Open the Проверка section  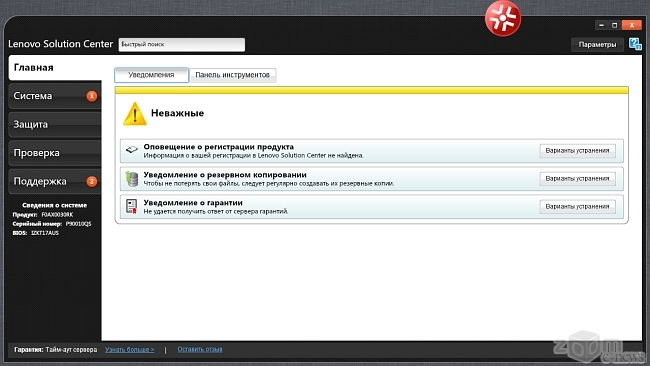[55, 153]
